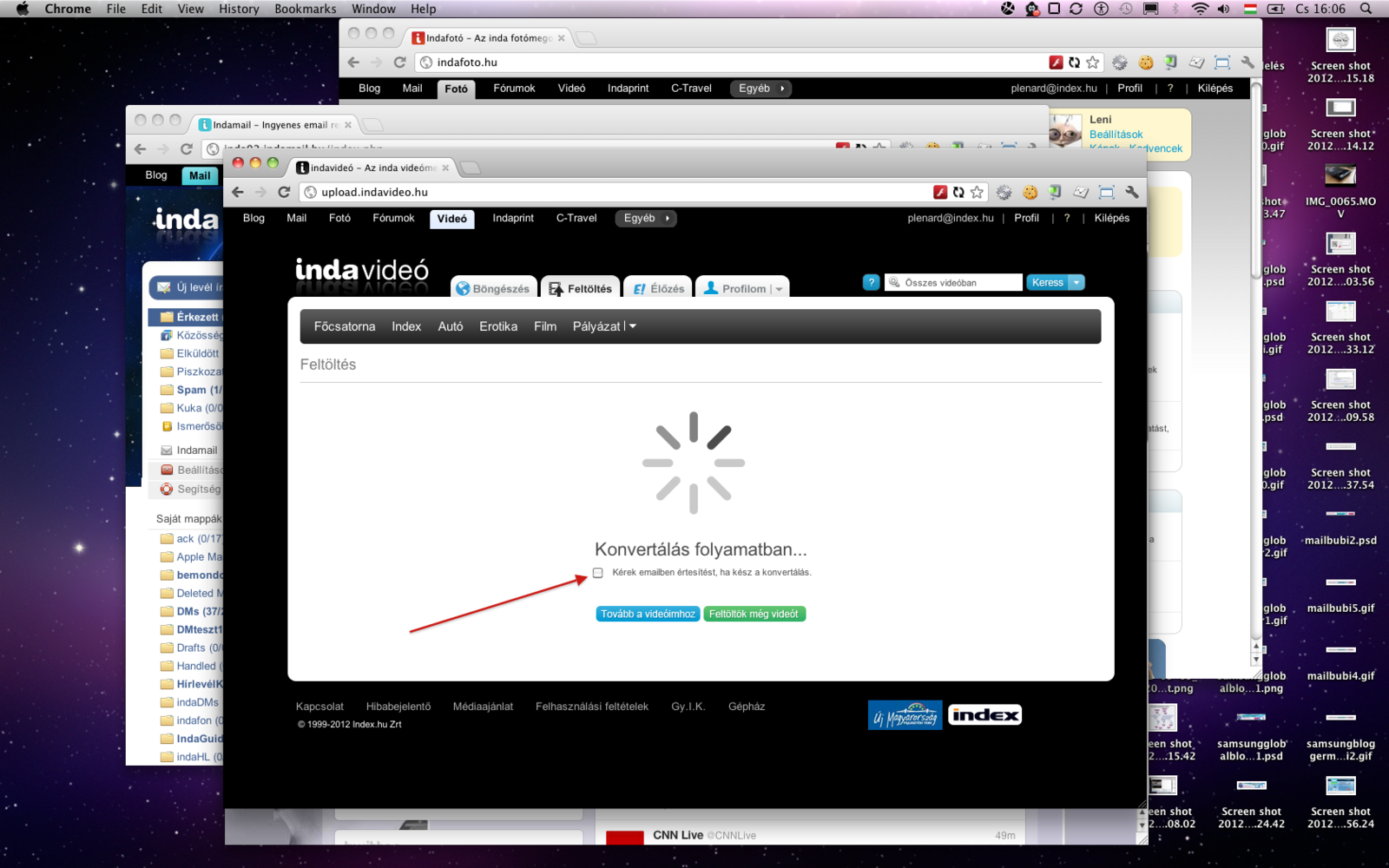
Task: Click Kilépés in the indavideó window
Action: click(x=1112, y=219)
